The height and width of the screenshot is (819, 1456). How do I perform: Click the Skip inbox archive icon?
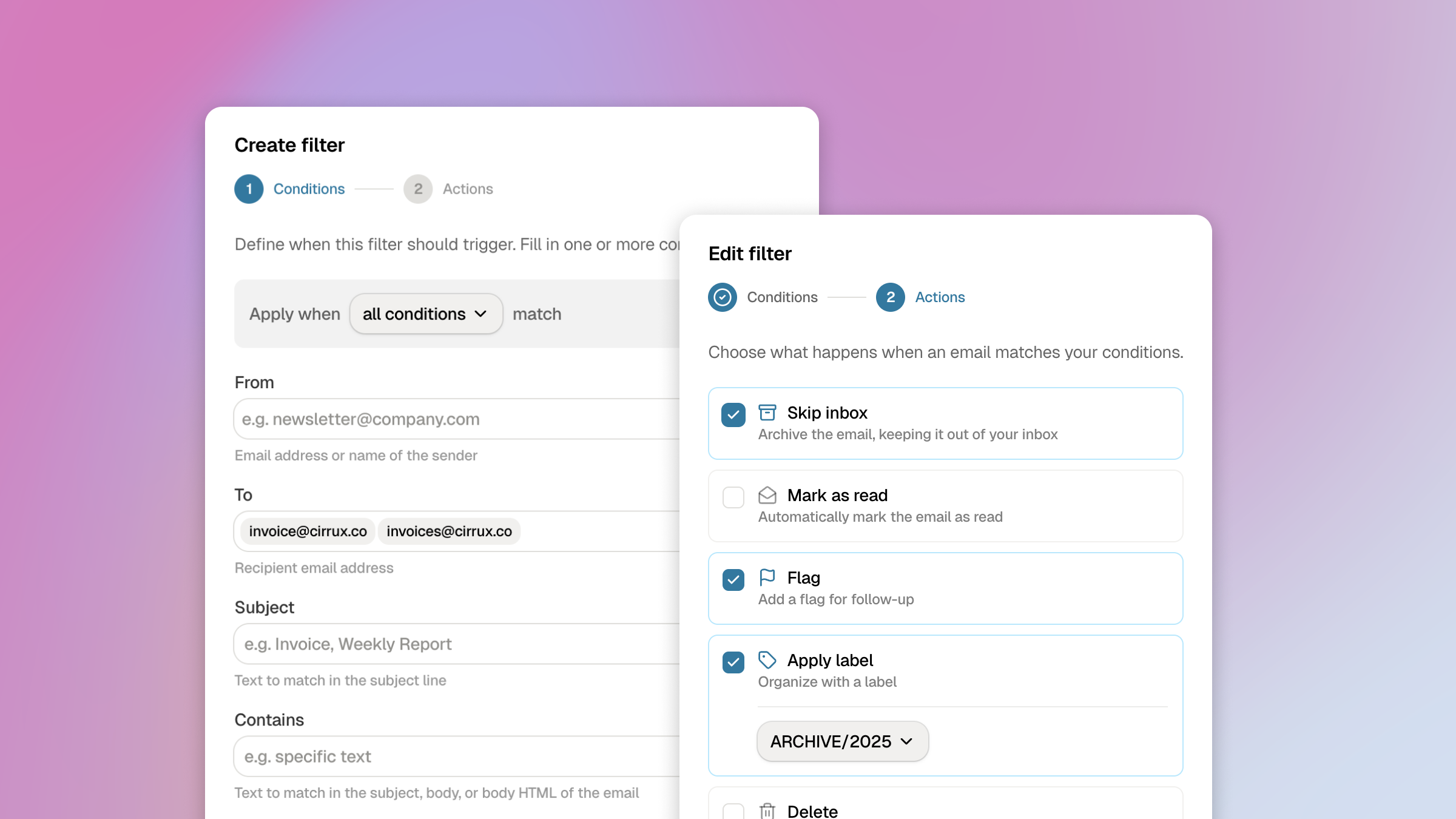pos(767,413)
